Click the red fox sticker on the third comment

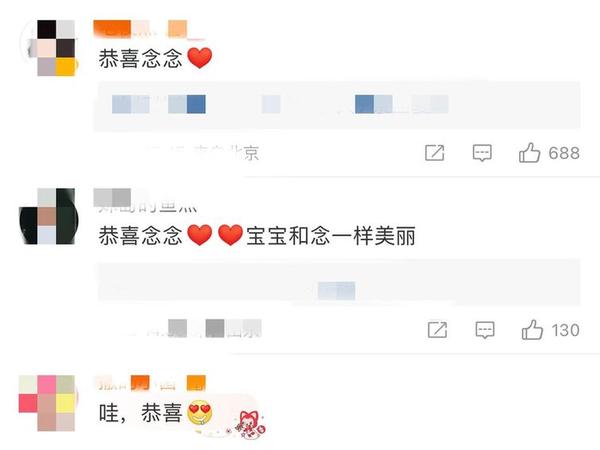click(x=250, y=424)
